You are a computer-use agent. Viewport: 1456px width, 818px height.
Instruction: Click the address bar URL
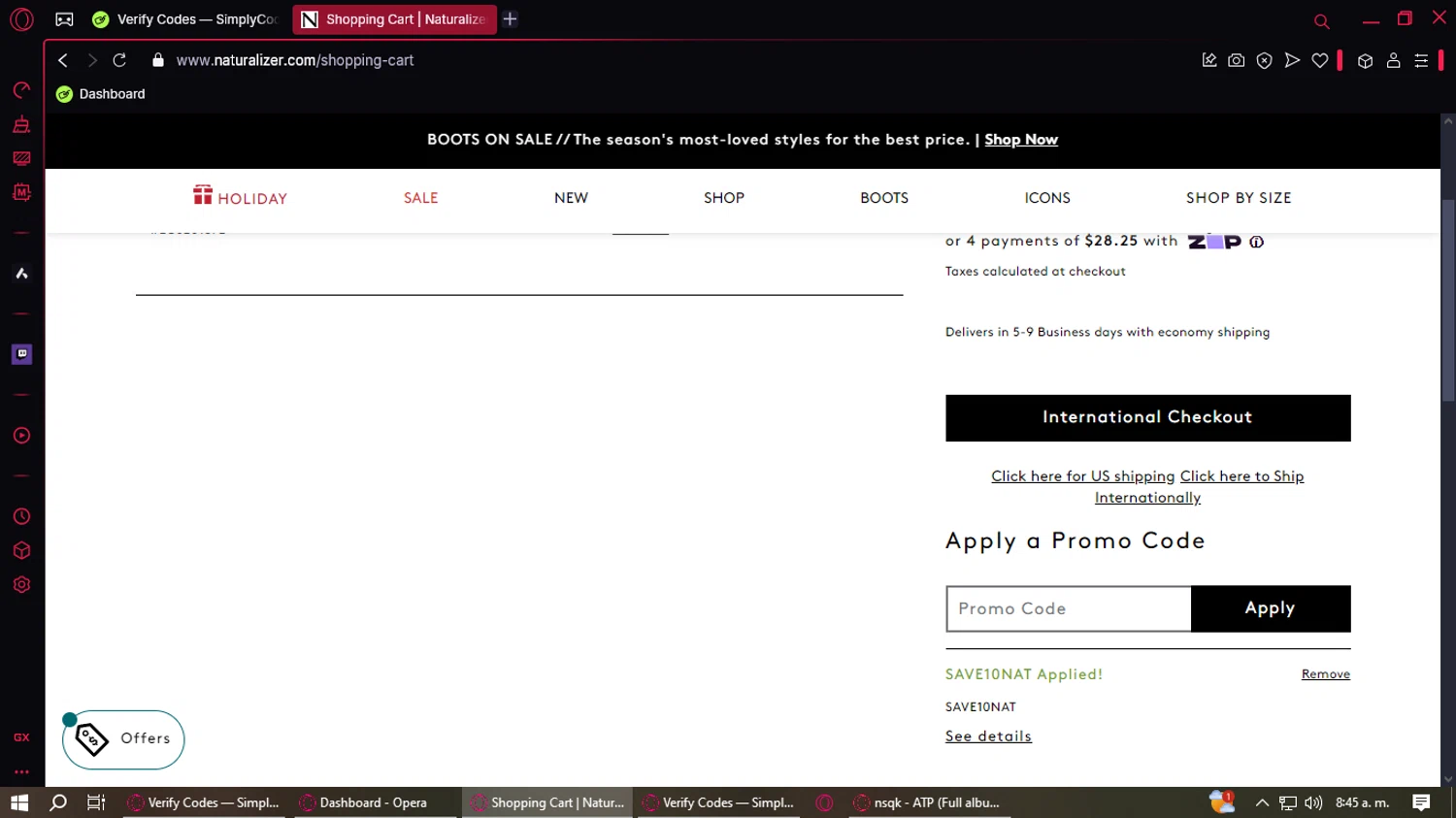(295, 60)
